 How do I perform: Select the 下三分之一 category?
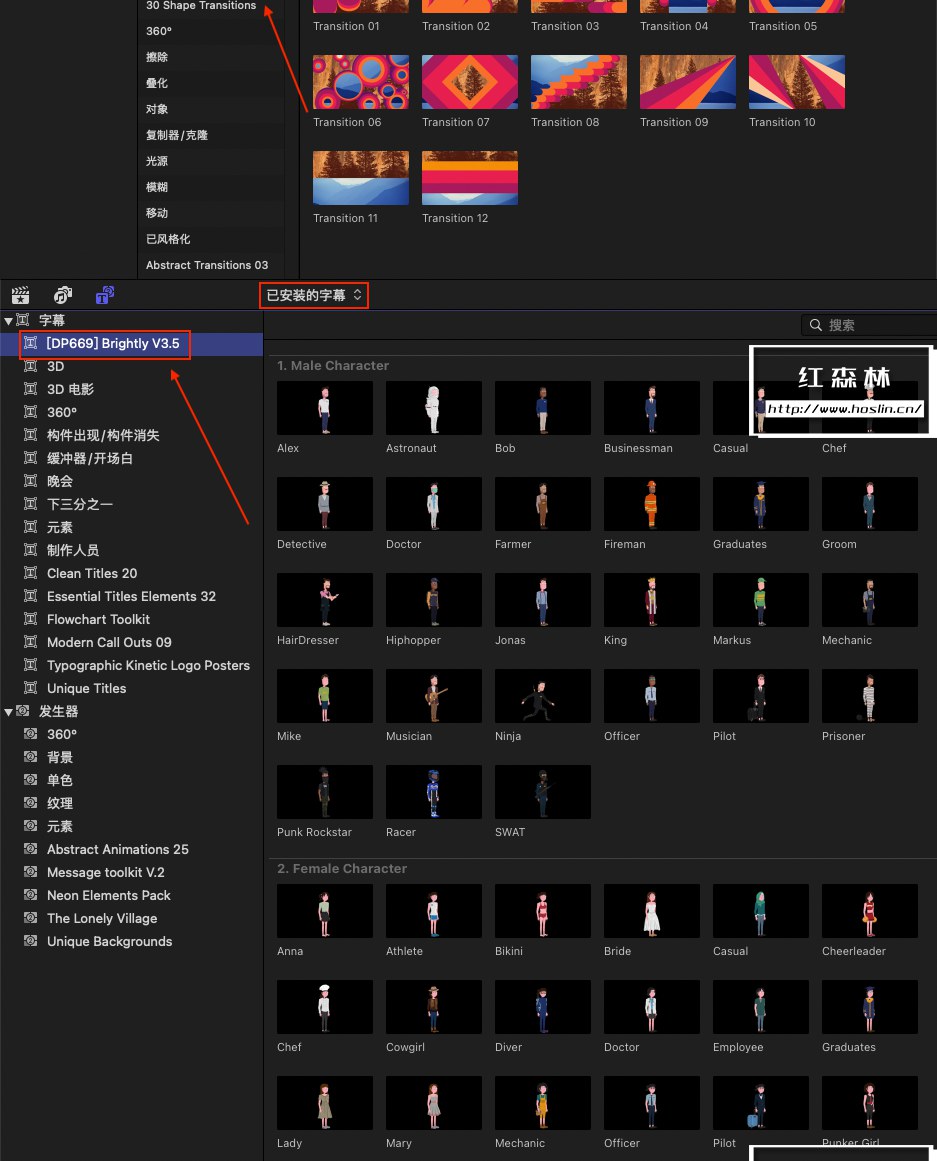click(x=131, y=504)
